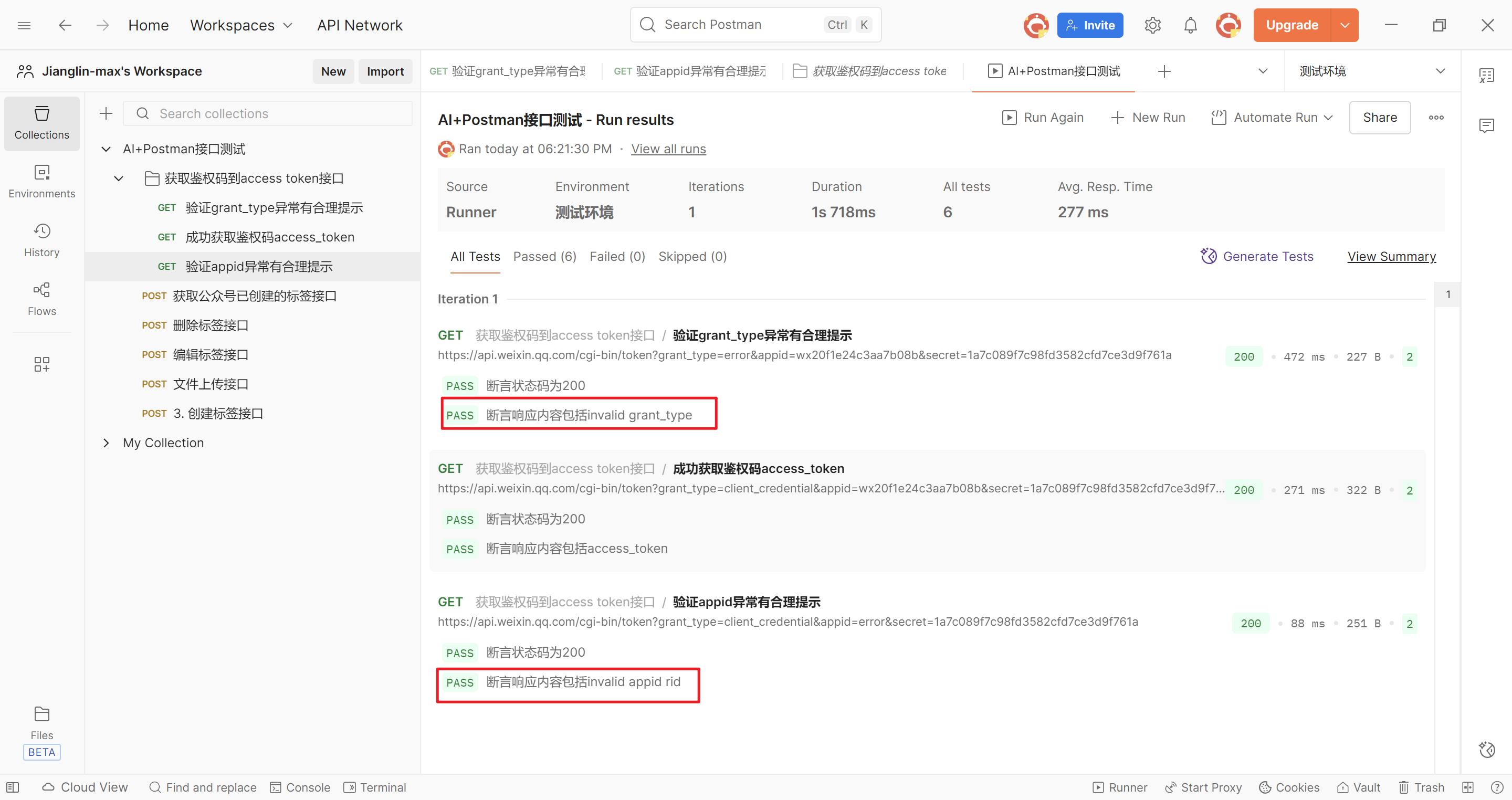Switch to the All Tests tab

pyautogui.click(x=475, y=257)
